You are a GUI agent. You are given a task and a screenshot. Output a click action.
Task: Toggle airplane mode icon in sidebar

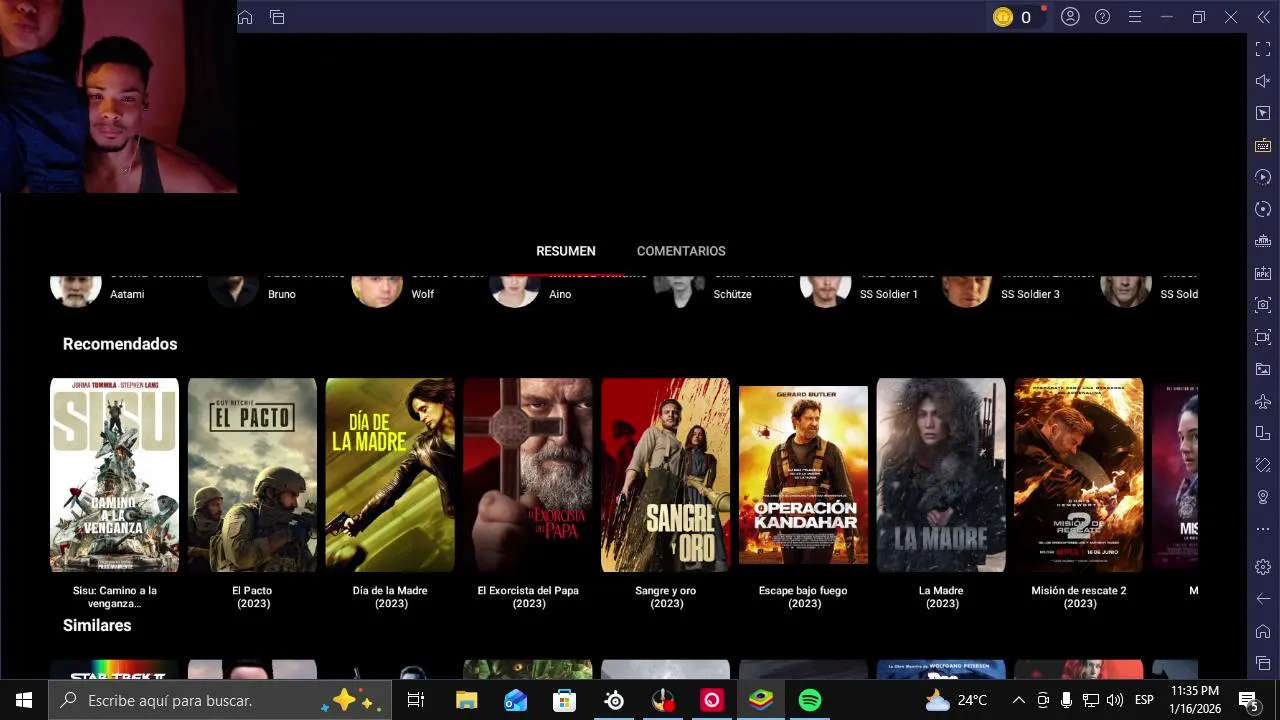click(x=1263, y=401)
